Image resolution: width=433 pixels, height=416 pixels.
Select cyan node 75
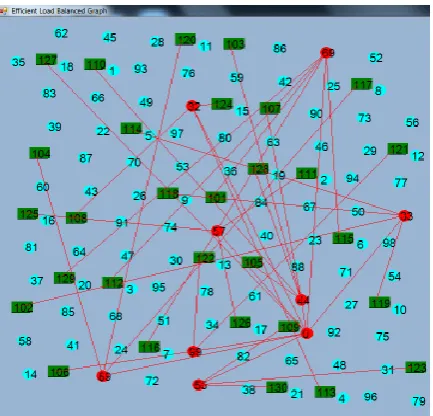click(382, 336)
